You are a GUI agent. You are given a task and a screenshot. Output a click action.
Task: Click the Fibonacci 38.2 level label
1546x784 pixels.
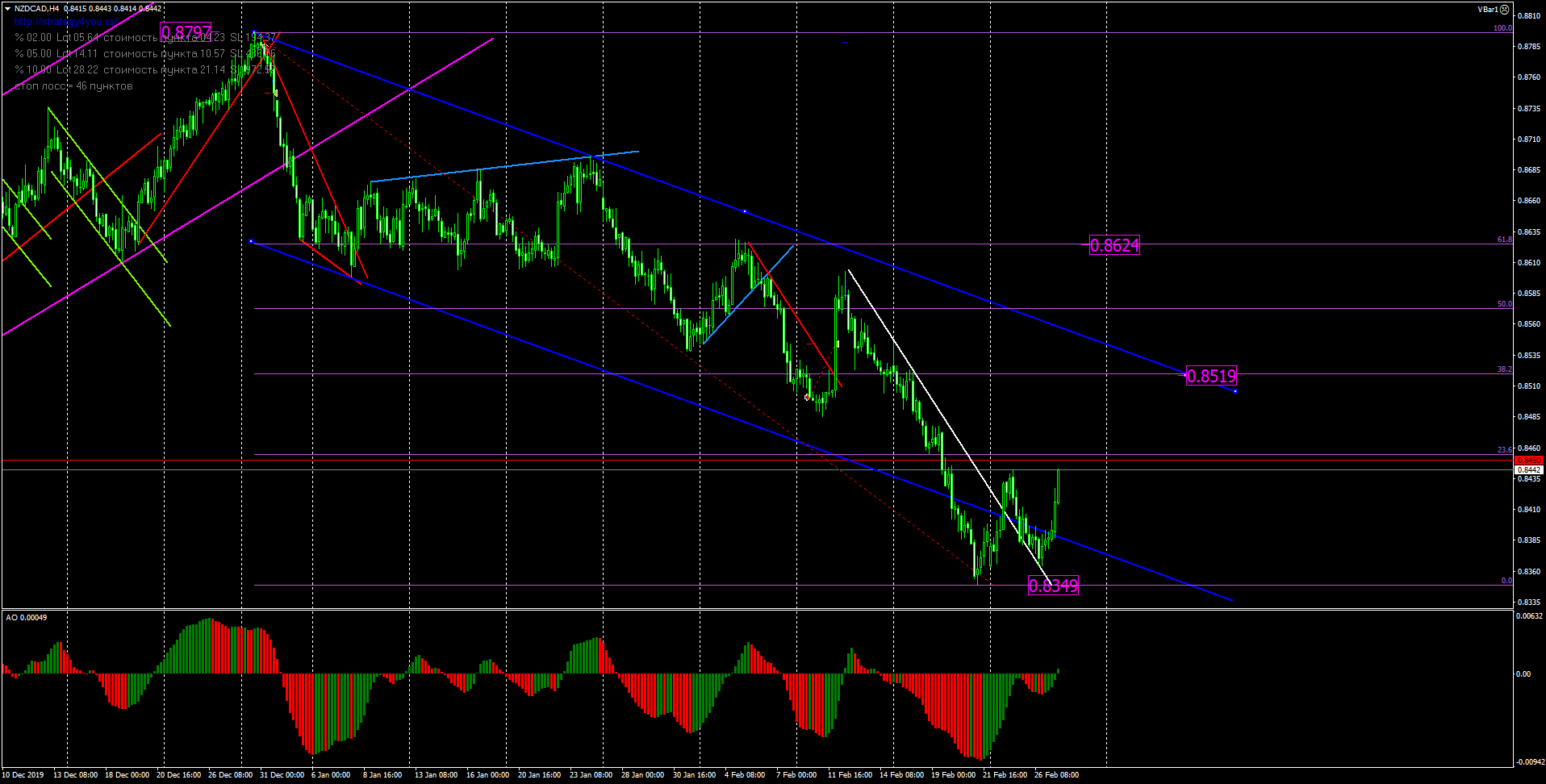pyautogui.click(x=1504, y=369)
